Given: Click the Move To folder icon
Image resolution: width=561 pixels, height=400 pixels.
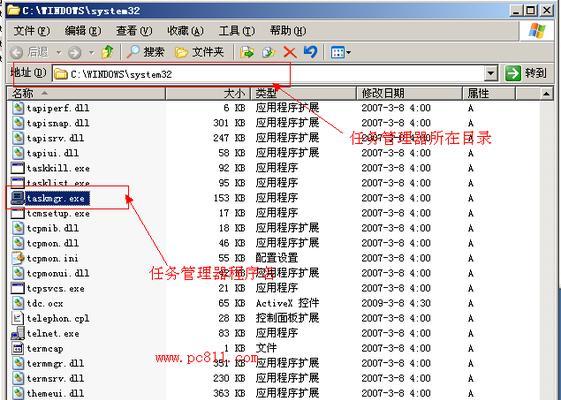Looking at the screenshot, I should 247,53.
